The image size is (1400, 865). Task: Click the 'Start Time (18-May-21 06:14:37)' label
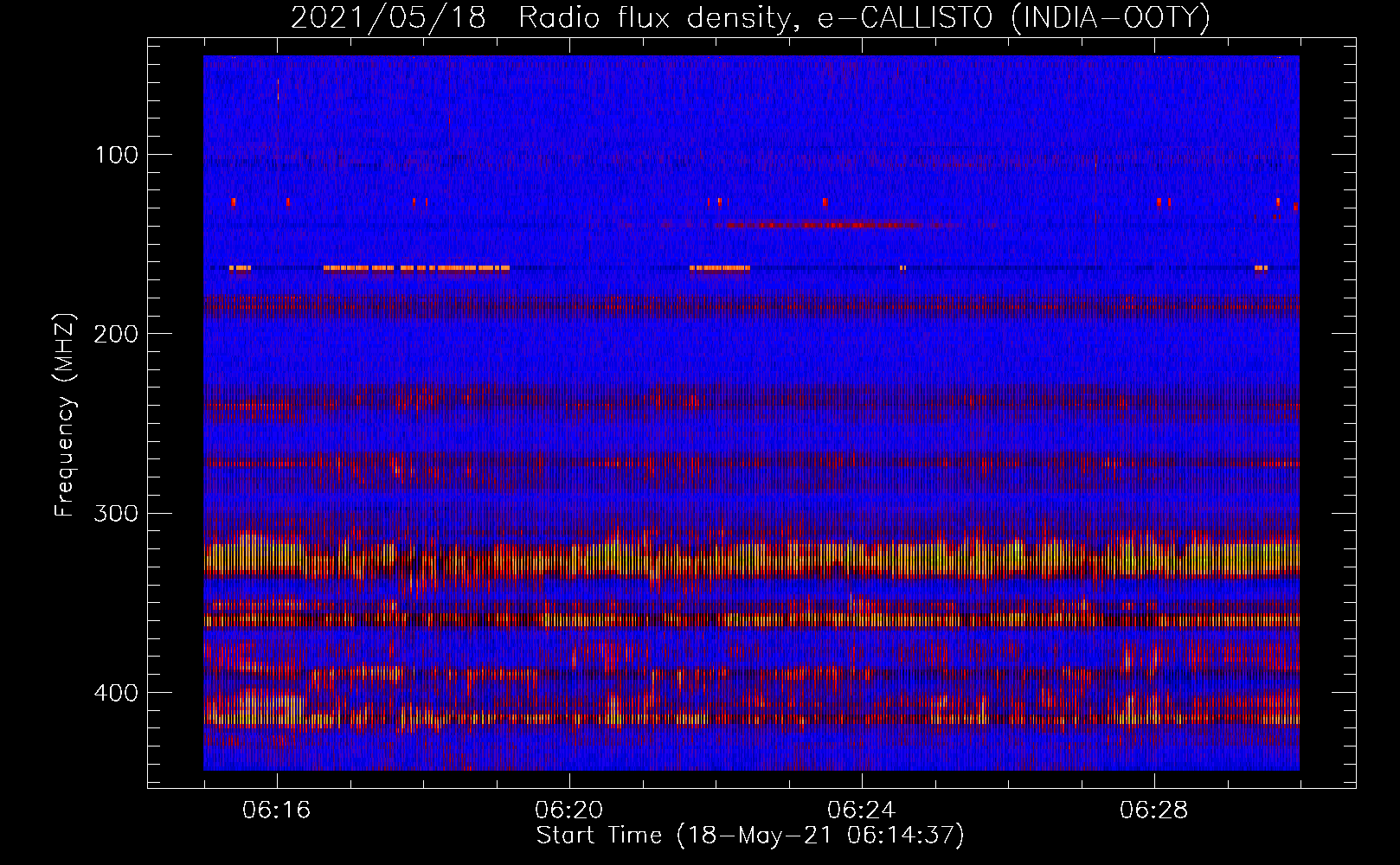pos(750,836)
